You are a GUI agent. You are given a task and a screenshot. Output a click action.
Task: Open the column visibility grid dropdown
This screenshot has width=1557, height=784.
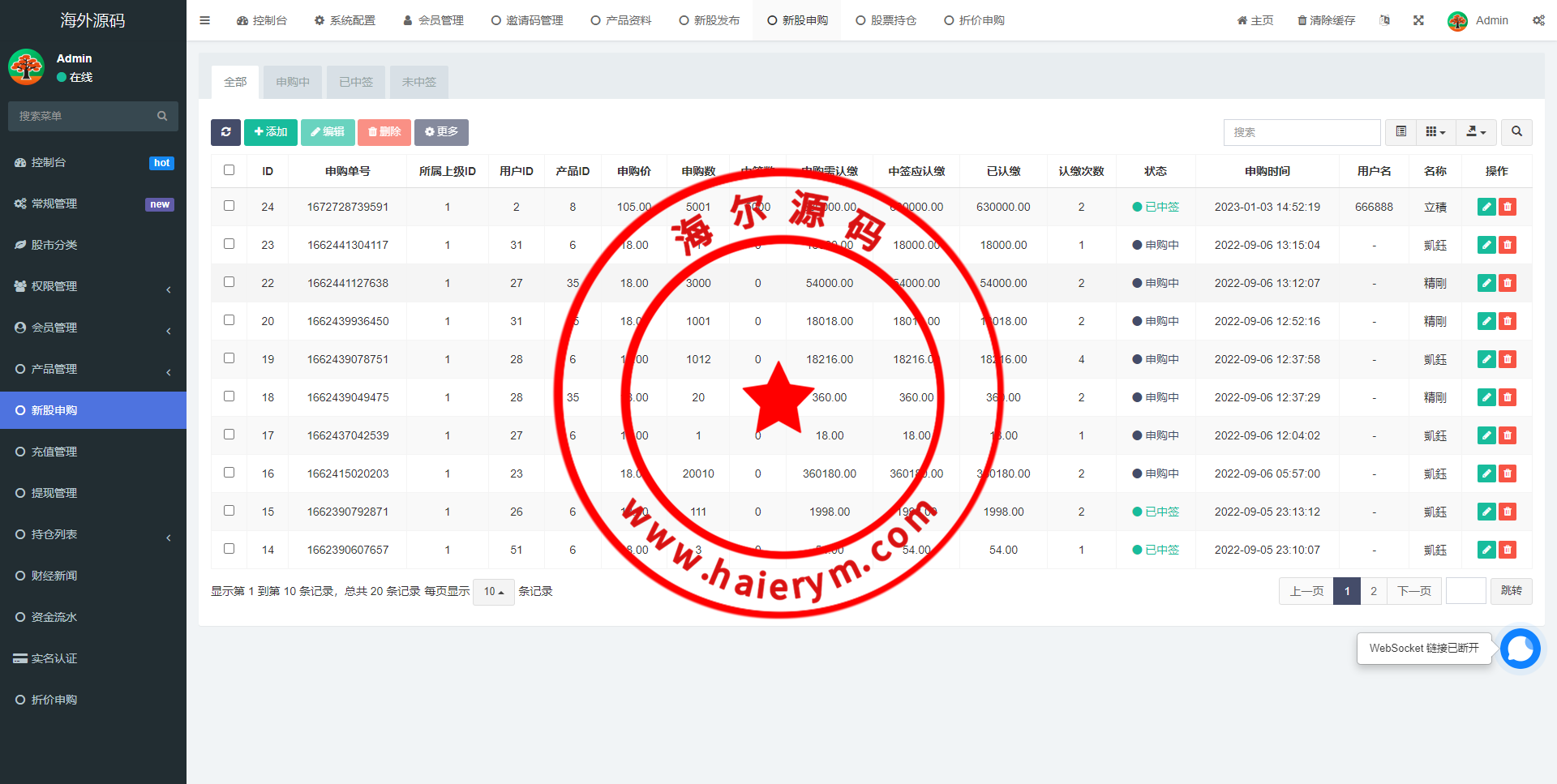point(1435,132)
